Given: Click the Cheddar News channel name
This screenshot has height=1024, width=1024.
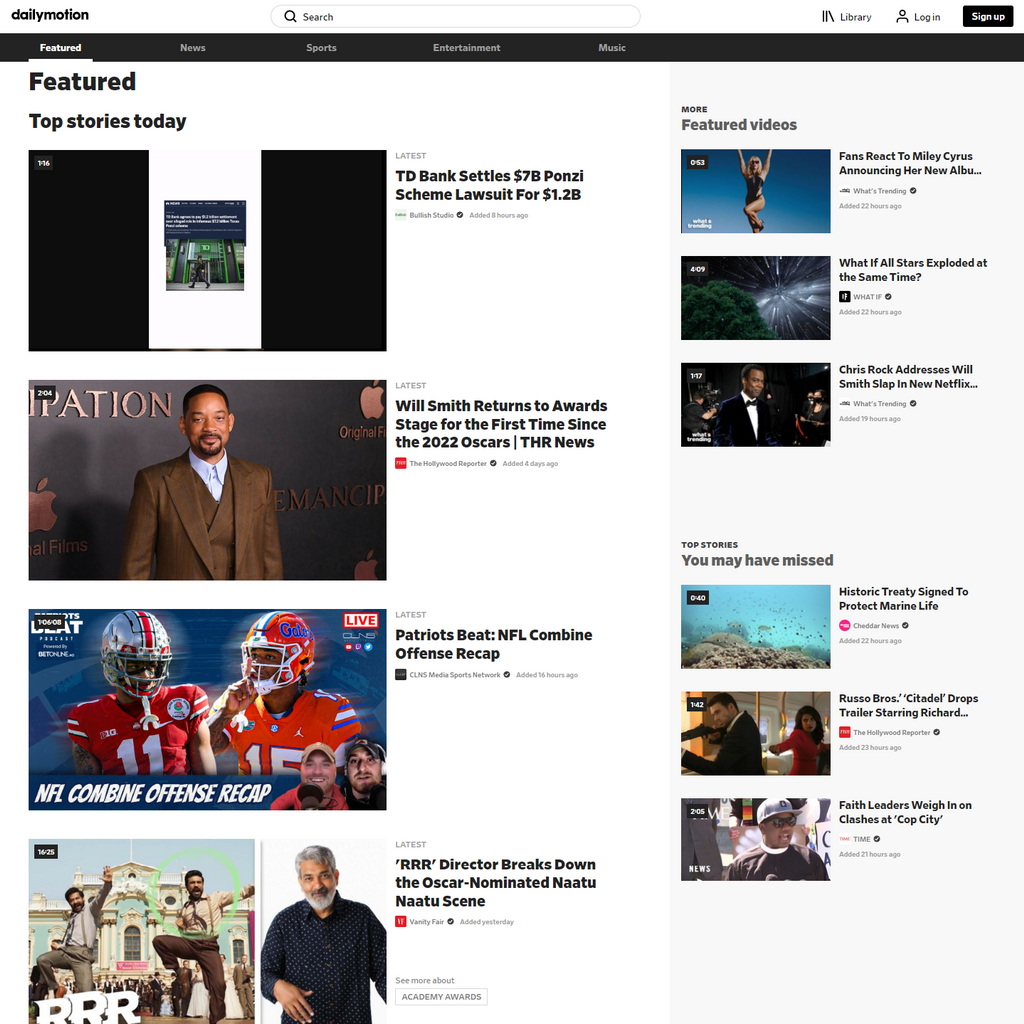Looking at the screenshot, I should click(876, 626).
